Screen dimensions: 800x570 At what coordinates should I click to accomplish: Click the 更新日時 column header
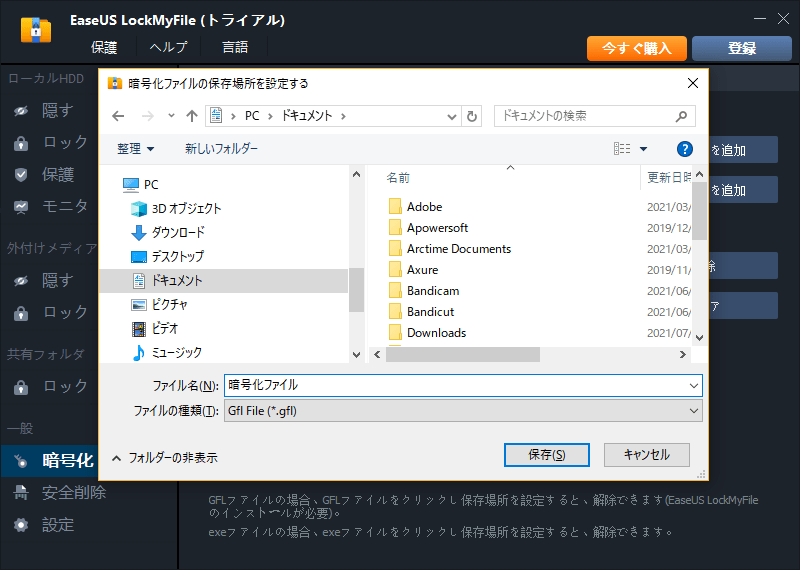click(669, 178)
